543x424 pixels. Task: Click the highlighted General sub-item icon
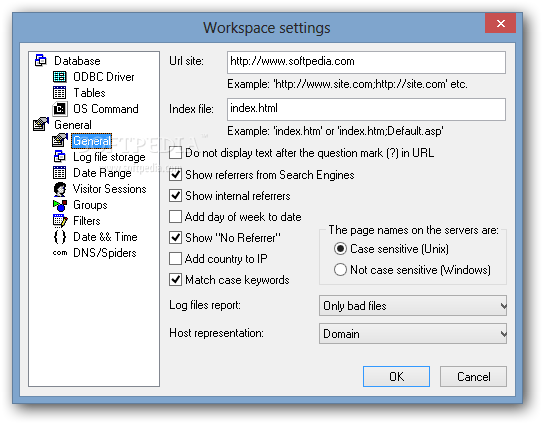pyautogui.click(x=60, y=140)
